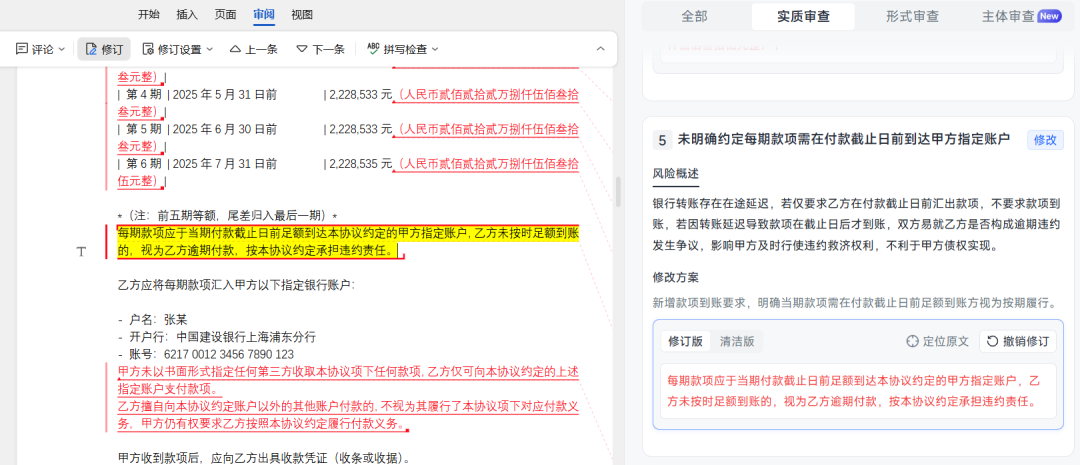1080x465 pixels.
Task: Click the 拼写检查 spell check icon
Action: click(373, 49)
